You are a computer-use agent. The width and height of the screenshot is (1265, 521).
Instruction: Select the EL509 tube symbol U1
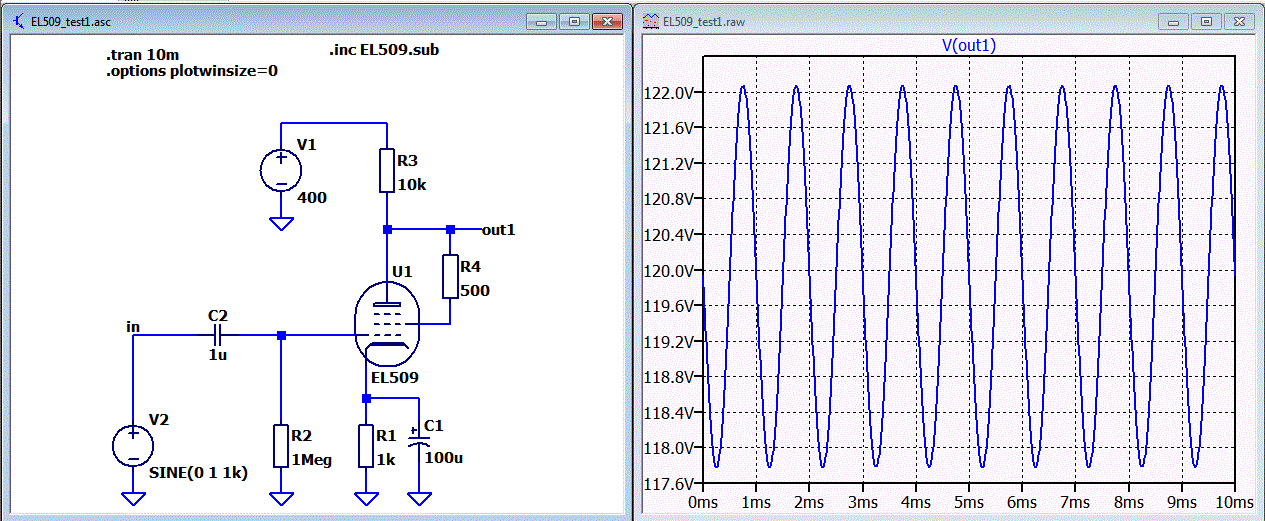(386, 324)
